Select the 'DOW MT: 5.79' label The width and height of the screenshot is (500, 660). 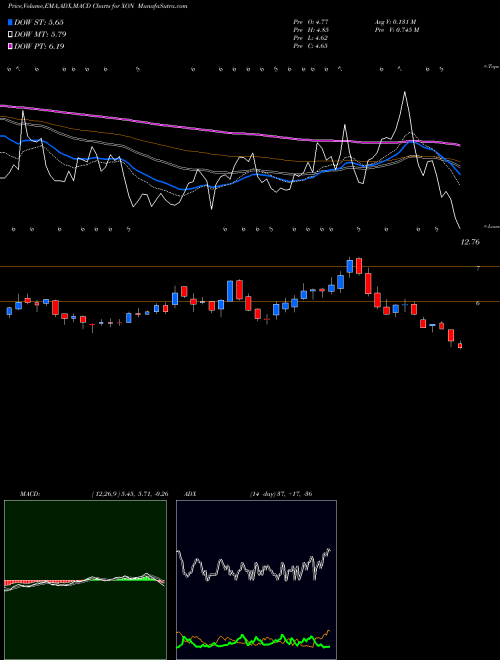click(40, 34)
